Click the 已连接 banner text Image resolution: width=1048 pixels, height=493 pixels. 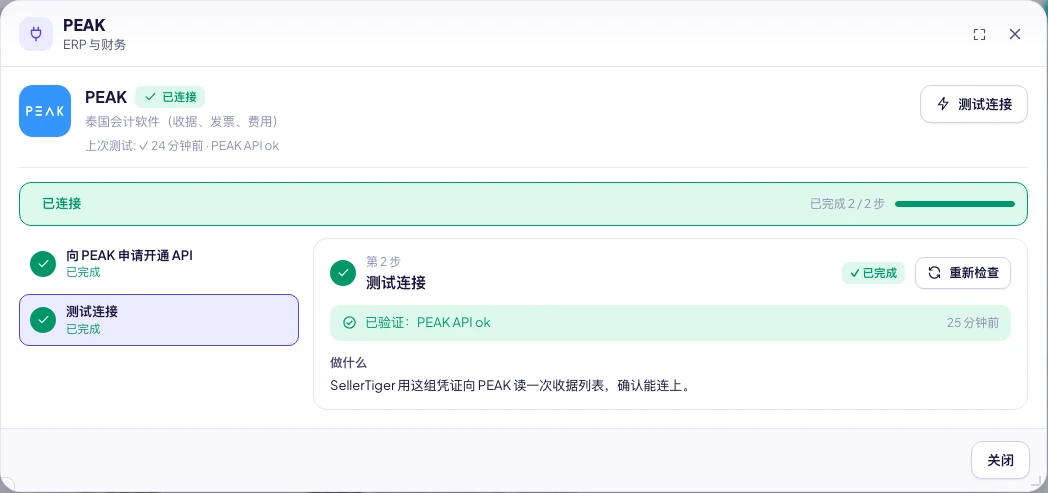(x=61, y=204)
